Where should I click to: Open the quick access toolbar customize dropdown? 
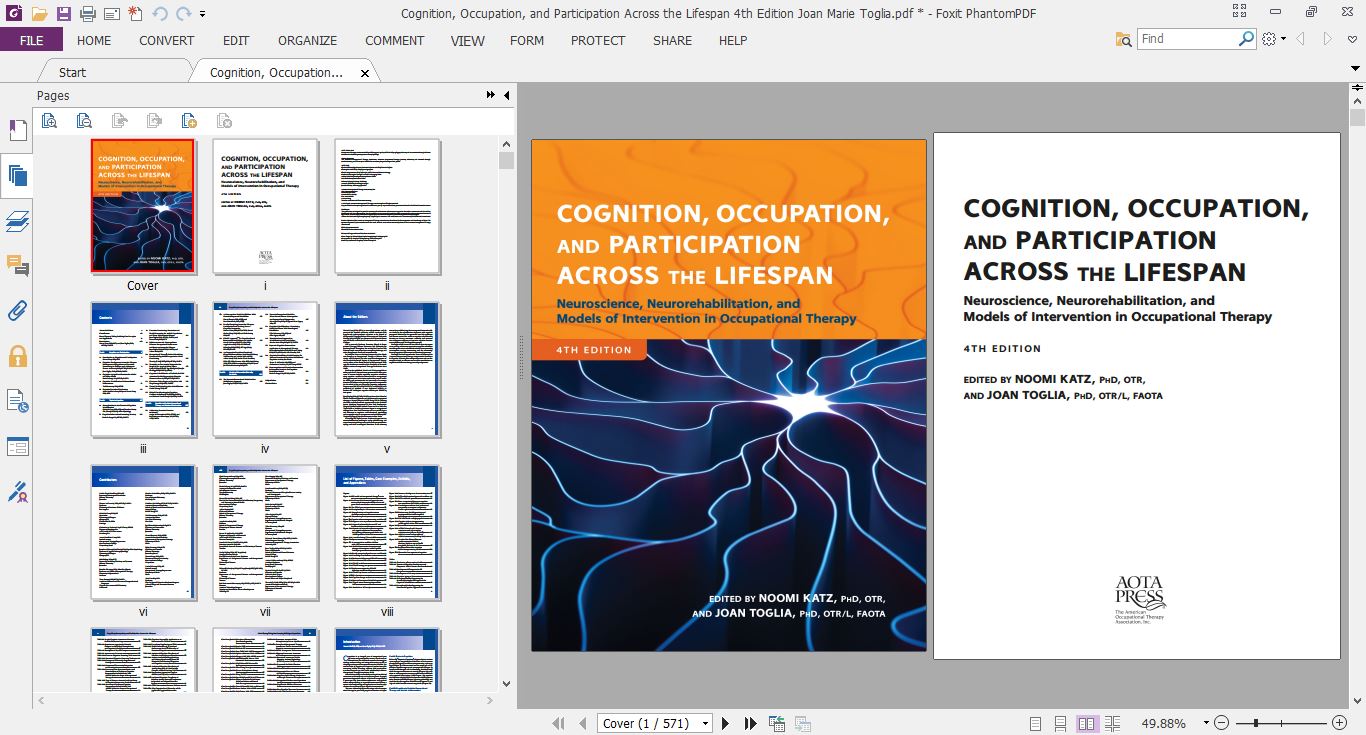coord(202,15)
